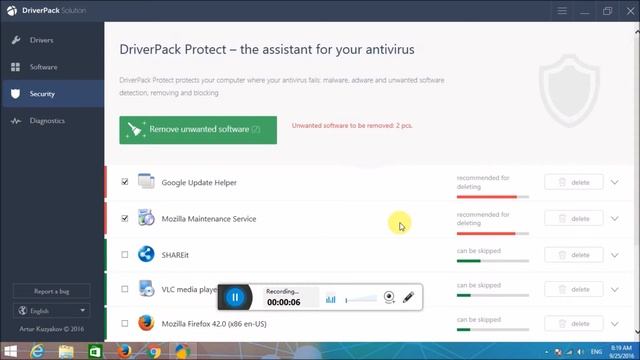640x360 pixels.
Task: Check the SHAREit checkbox
Action: [x=125, y=255]
